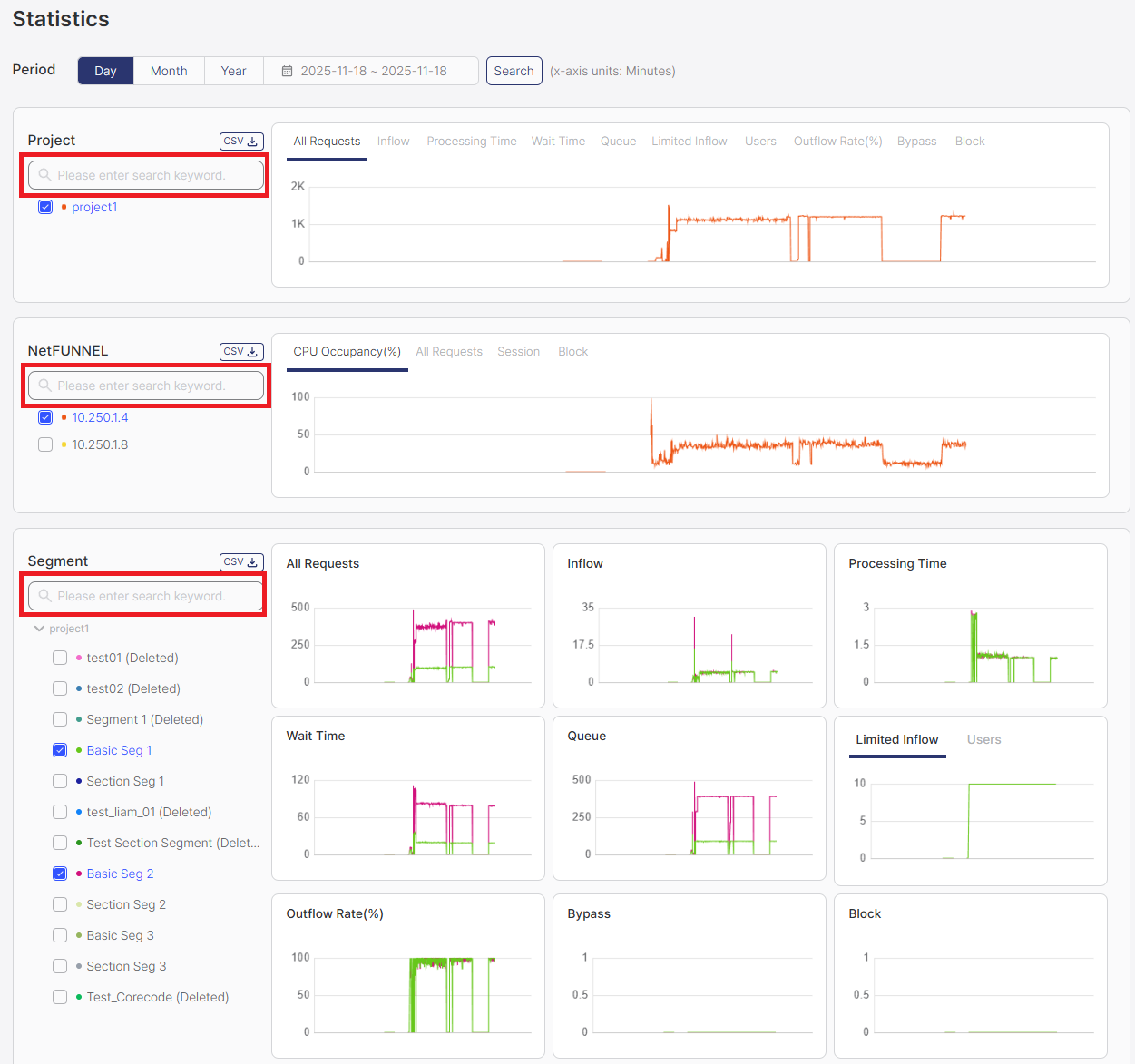The image size is (1135, 1064).
Task: Uncheck the Basic Seg 2 checkbox
Action: pos(60,874)
